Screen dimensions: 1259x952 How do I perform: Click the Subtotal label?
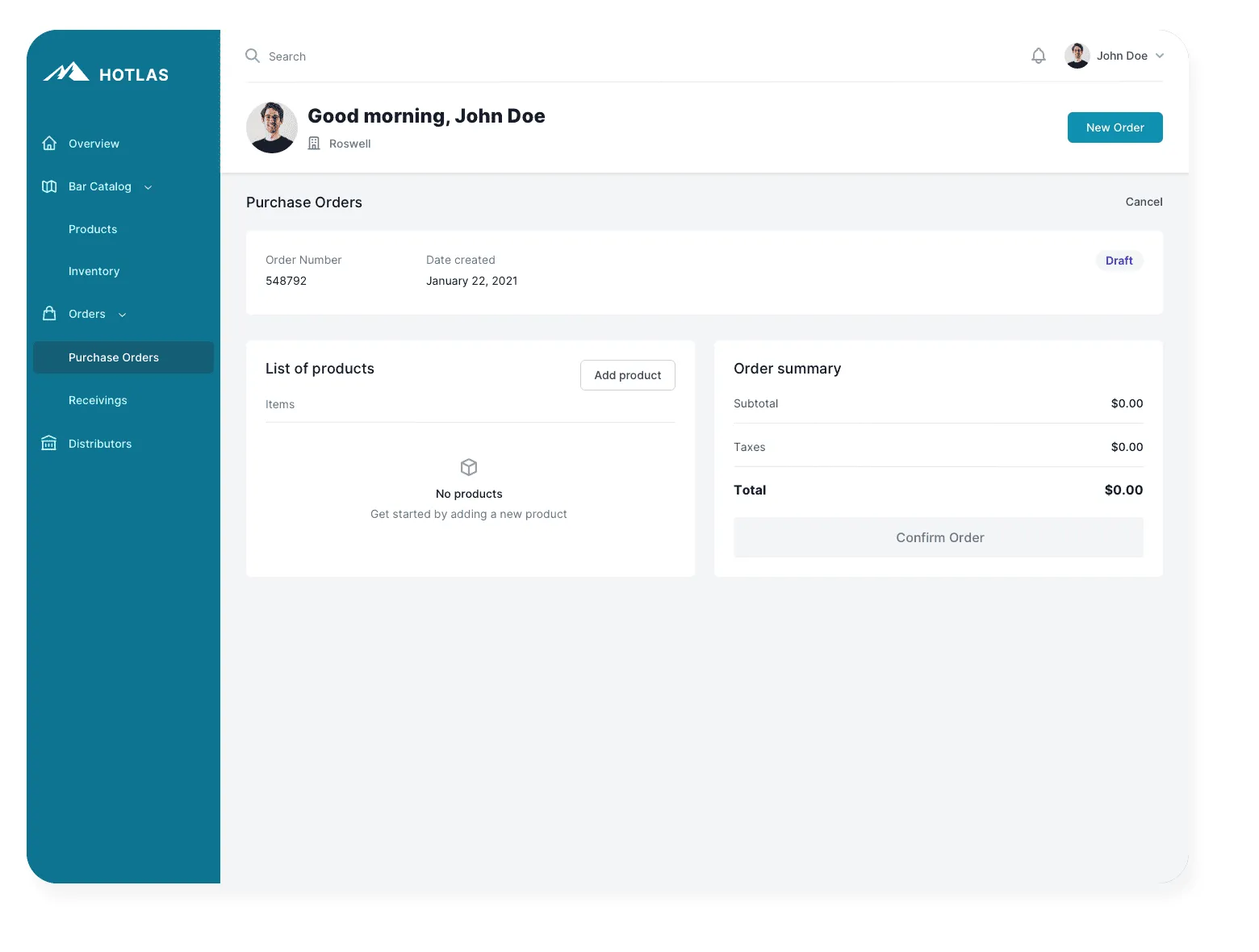pyautogui.click(x=756, y=403)
